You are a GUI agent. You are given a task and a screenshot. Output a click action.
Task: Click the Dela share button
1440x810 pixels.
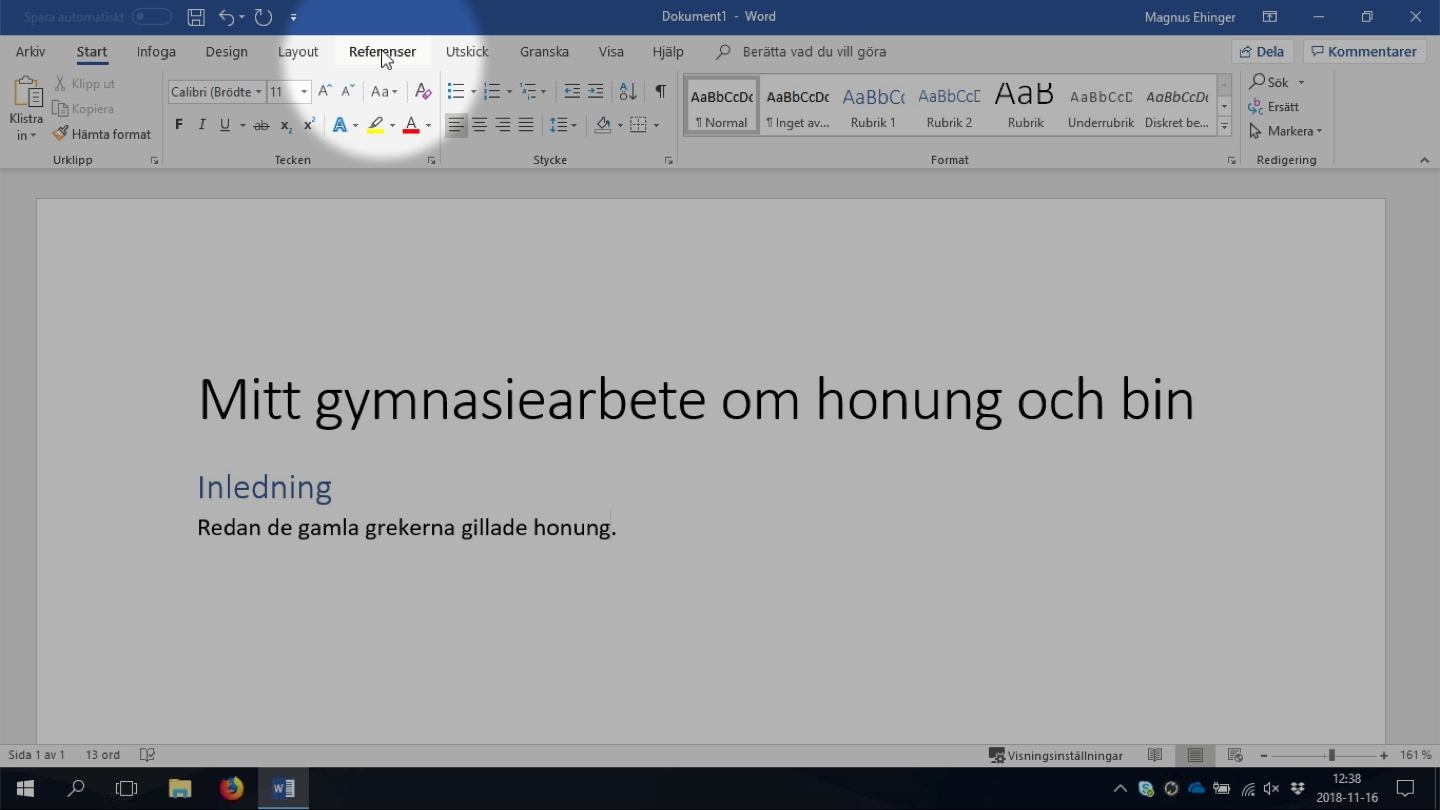1262,52
